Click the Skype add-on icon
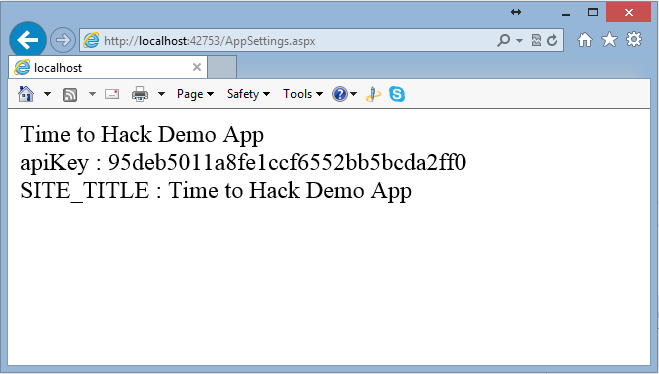Viewport: 659px width, 374px height. 397,94
